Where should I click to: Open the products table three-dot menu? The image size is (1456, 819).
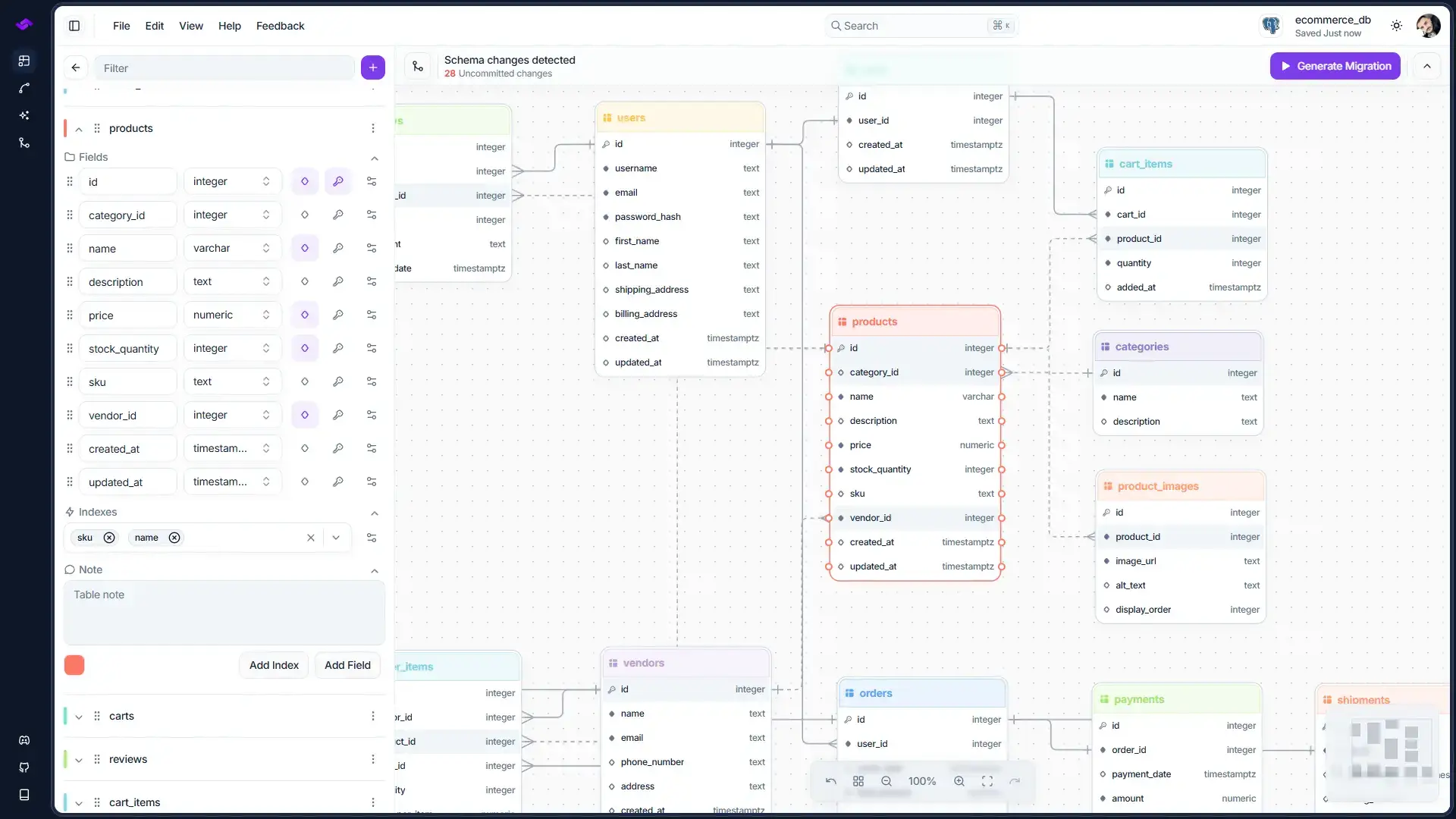click(x=373, y=128)
